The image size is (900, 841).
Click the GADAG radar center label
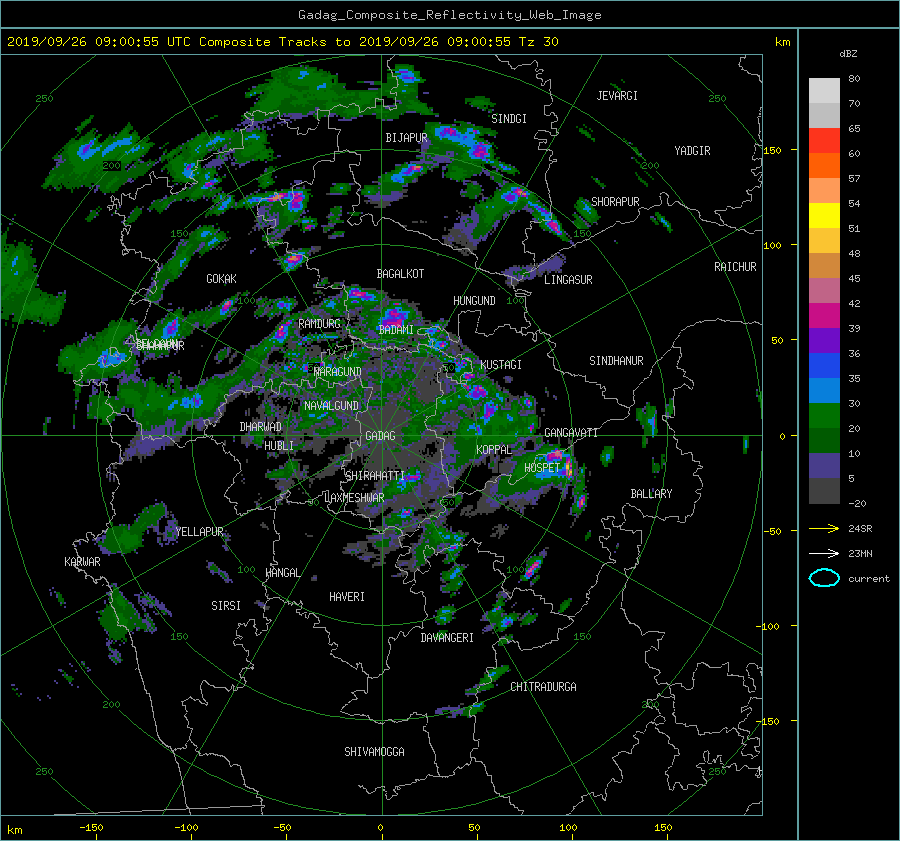click(x=380, y=436)
